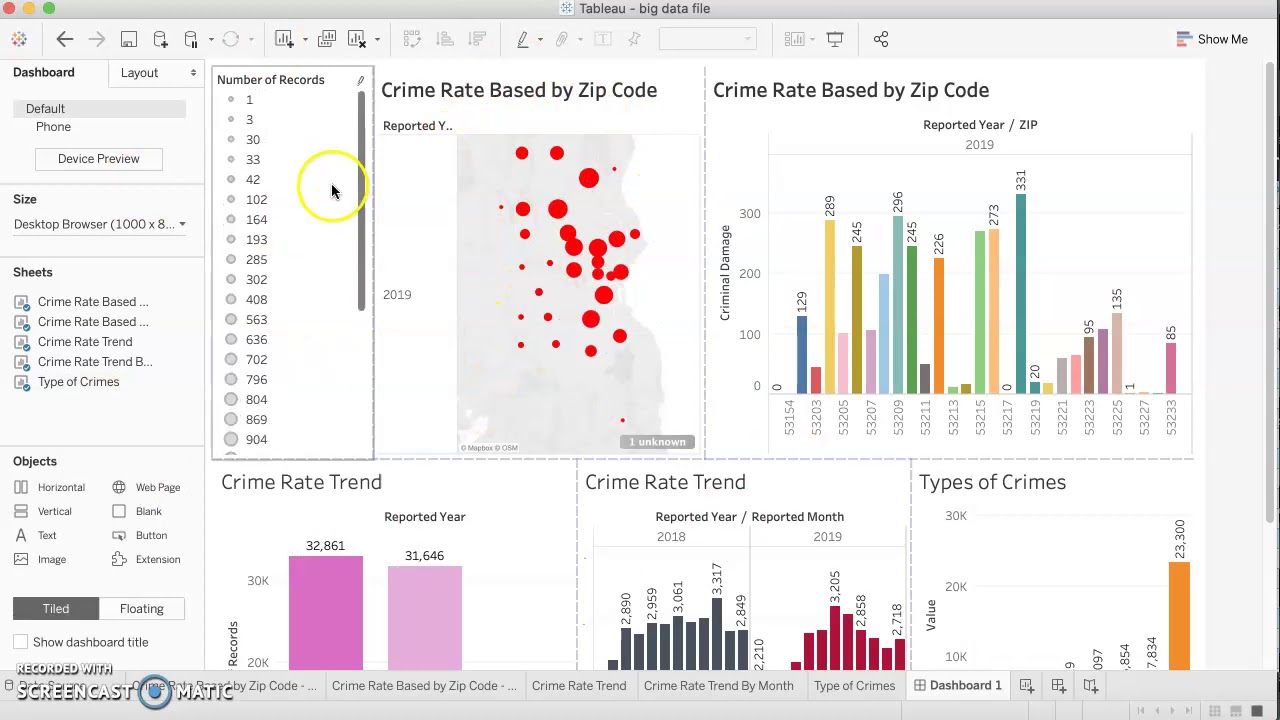Open the Type of Crimes sheet tab
1280x720 pixels.
coord(854,686)
